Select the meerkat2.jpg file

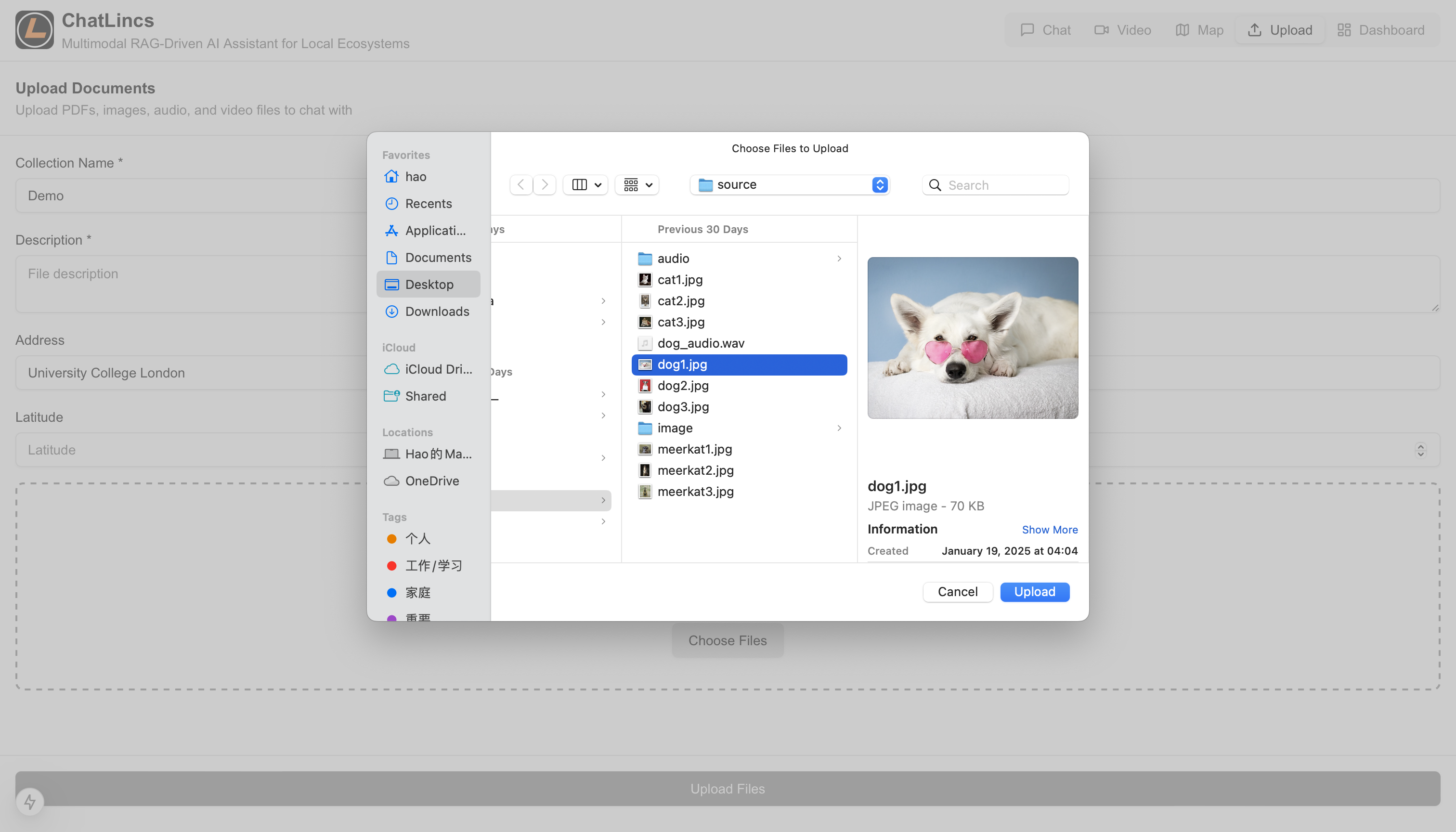[695, 470]
